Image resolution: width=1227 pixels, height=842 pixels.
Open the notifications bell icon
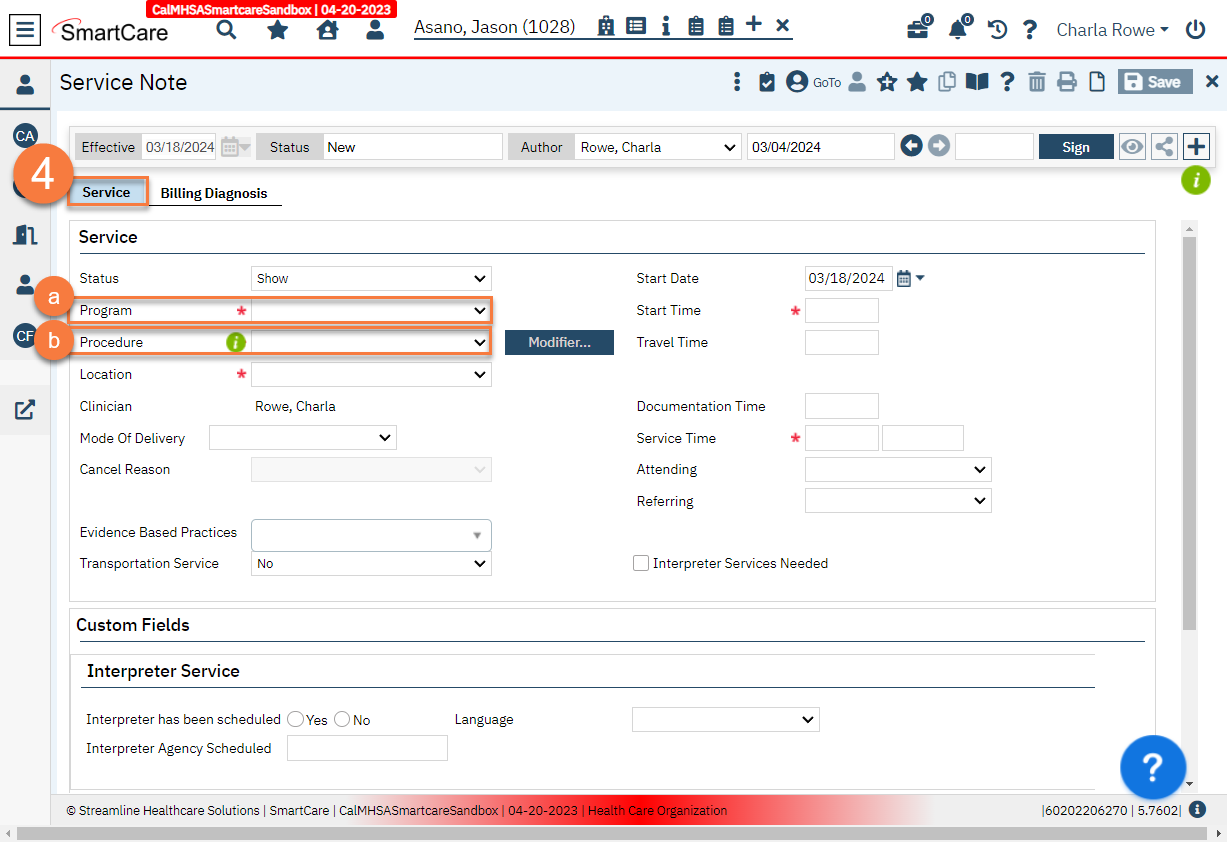click(x=957, y=30)
